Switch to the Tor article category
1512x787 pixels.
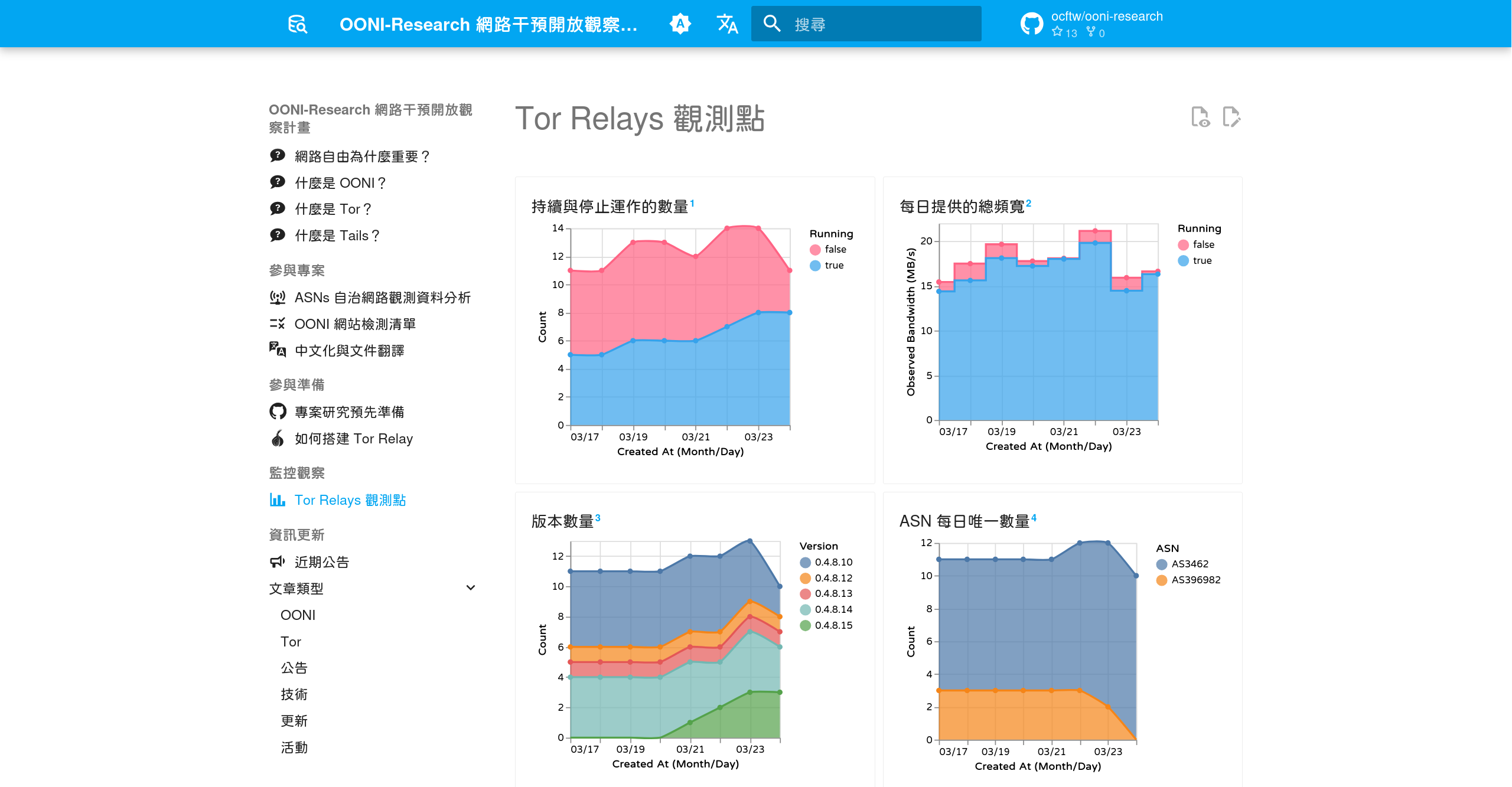coord(289,641)
